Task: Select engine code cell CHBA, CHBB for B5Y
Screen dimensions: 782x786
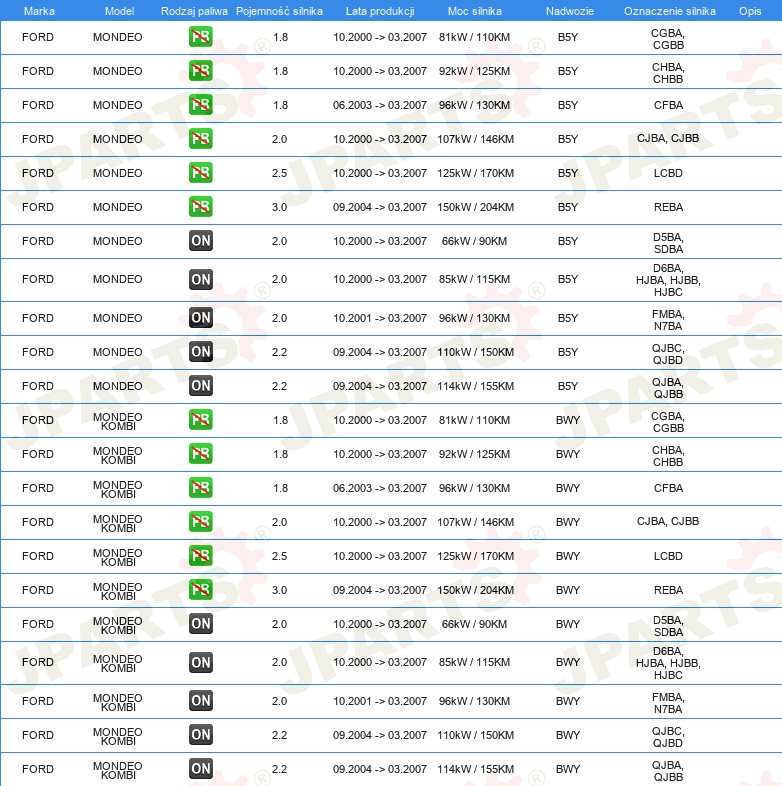Action: click(668, 73)
